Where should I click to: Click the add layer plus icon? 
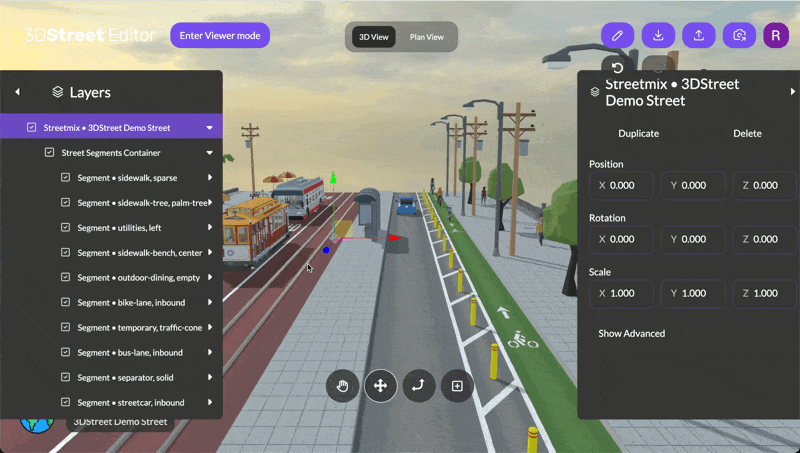click(457, 385)
